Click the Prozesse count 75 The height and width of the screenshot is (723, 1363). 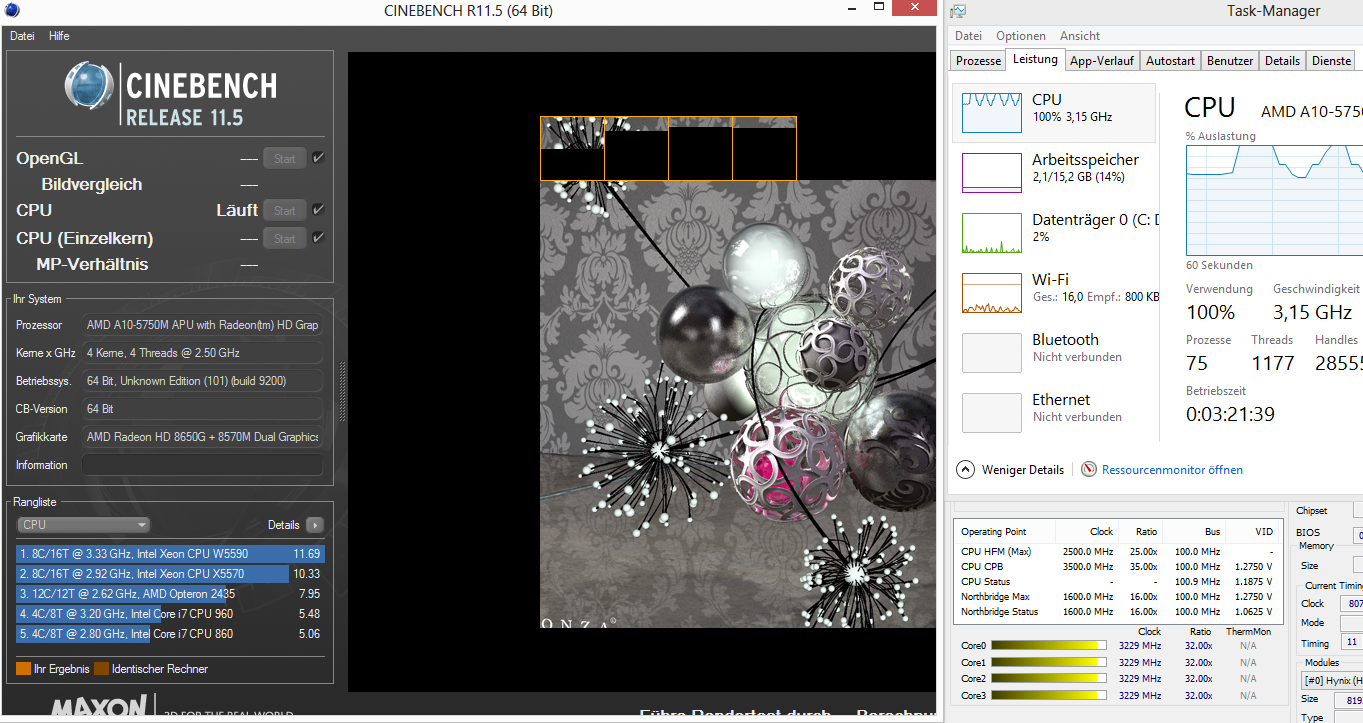point(1197,363)
